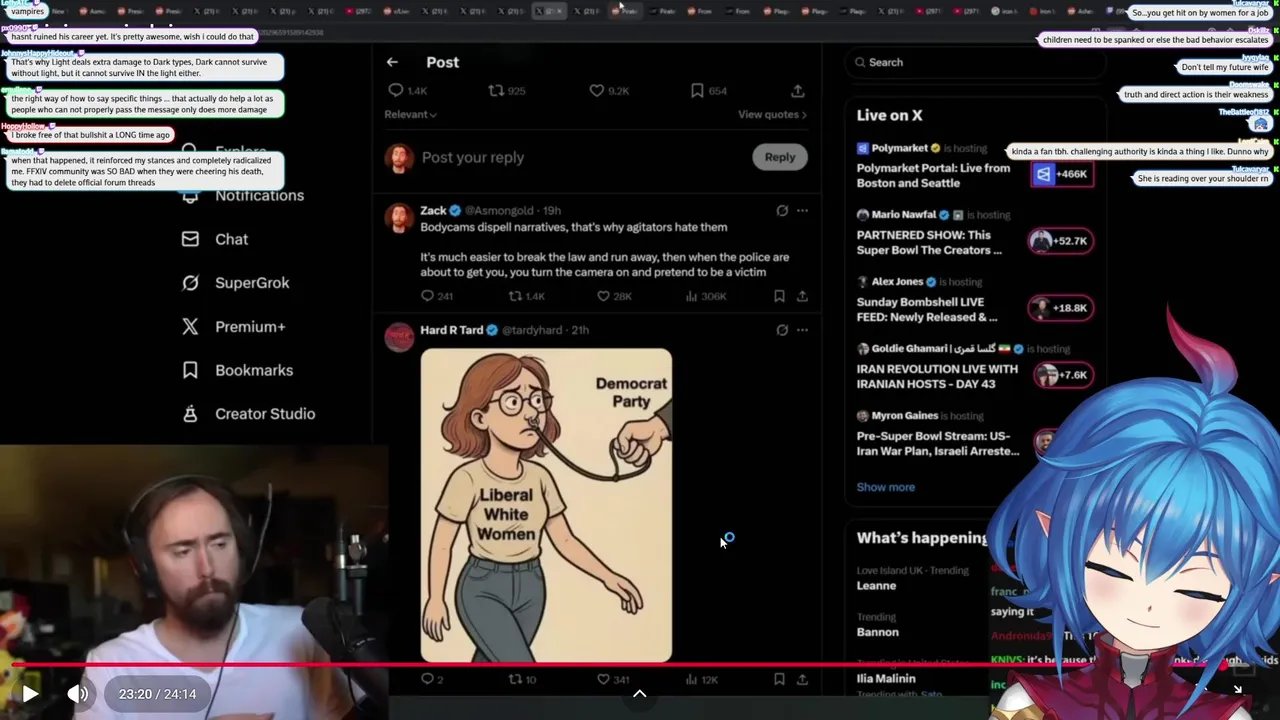Click the +7.6K listener badge
Screen dimensions: 1280x720
pos(1061,375)
